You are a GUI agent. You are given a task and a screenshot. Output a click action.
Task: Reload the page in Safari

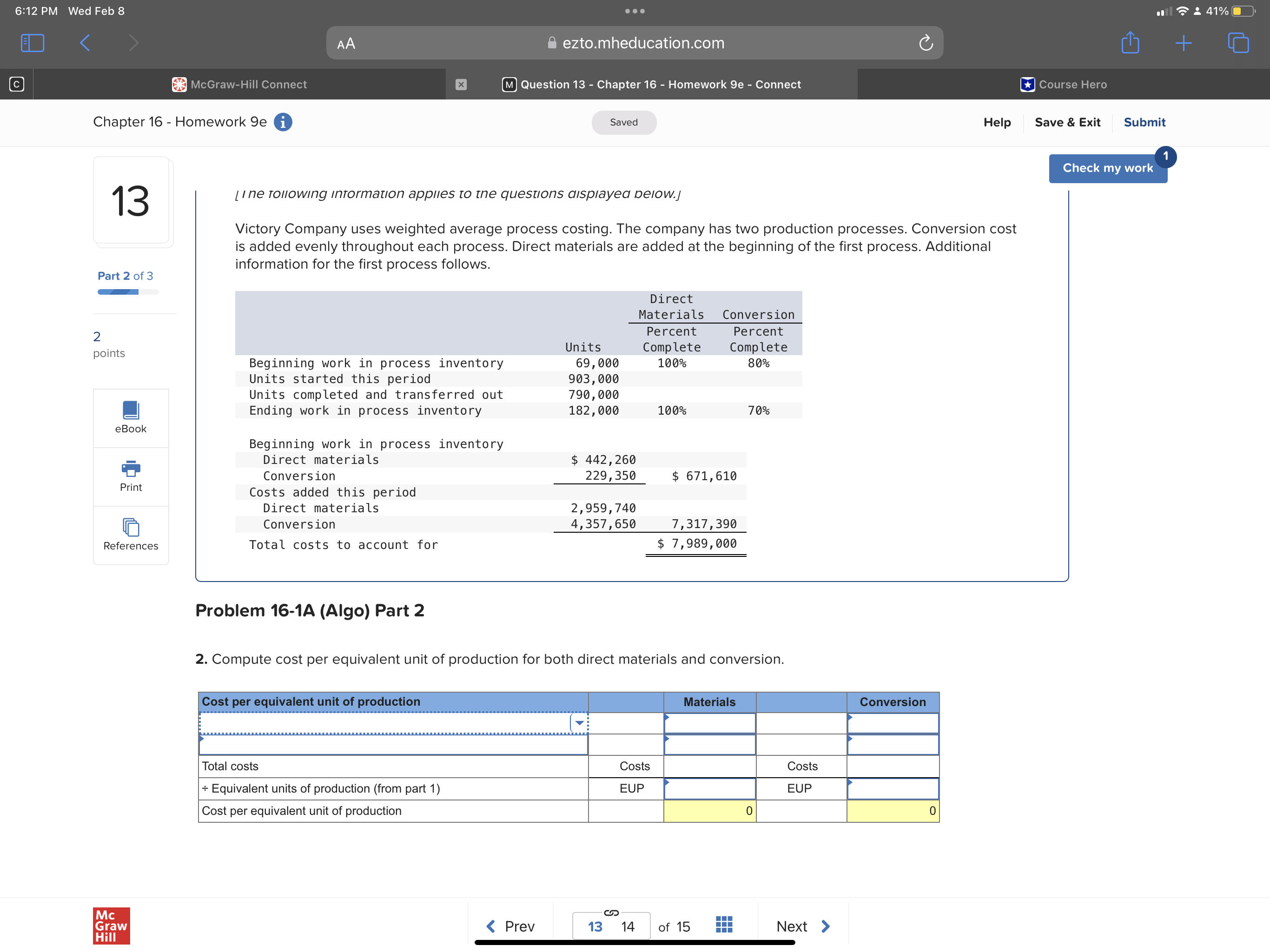tap(926, 42)
